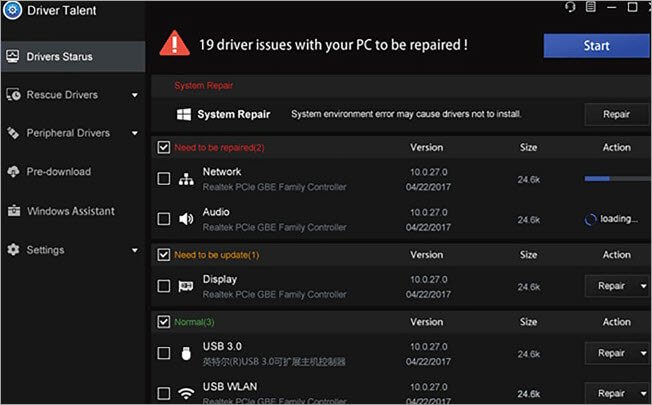Screen dimensions: 652x405
Task: Click the Network driver icon
Action: point(186,179)
